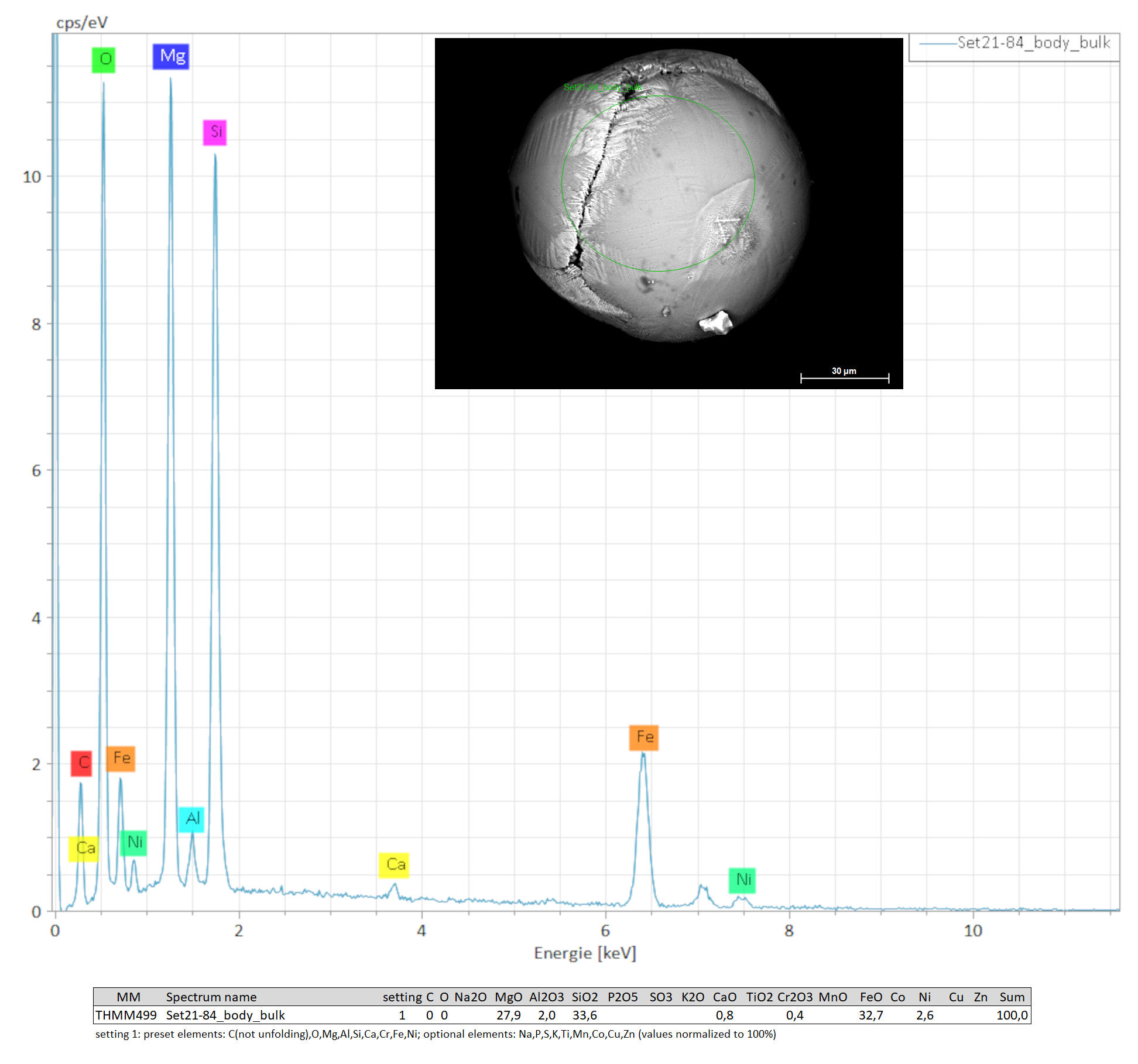Select the yellow Ca label near 3.7 keV

[394, 865]
